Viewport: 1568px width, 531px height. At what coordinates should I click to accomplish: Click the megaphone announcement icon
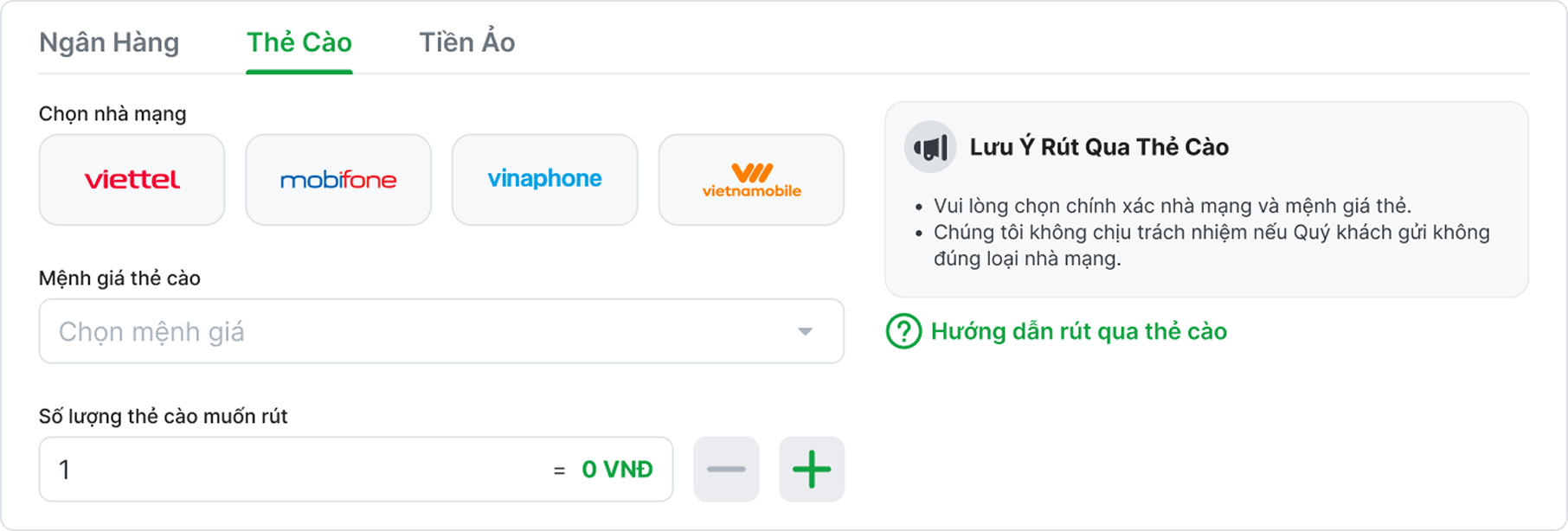929,147
